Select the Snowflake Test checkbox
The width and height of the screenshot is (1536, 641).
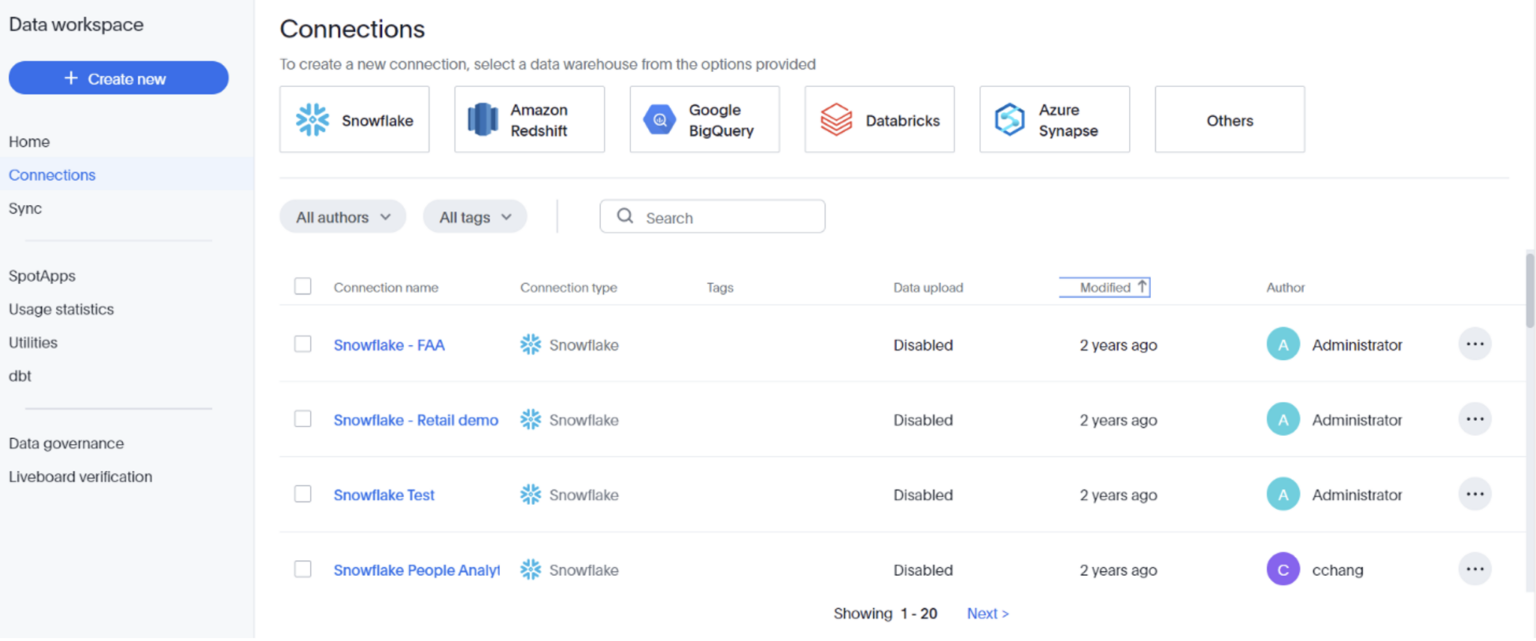click(x=303, y=493)
